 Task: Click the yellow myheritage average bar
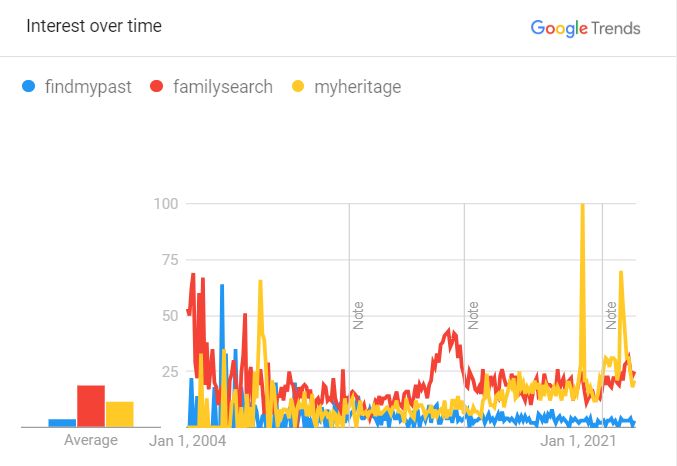120,414
